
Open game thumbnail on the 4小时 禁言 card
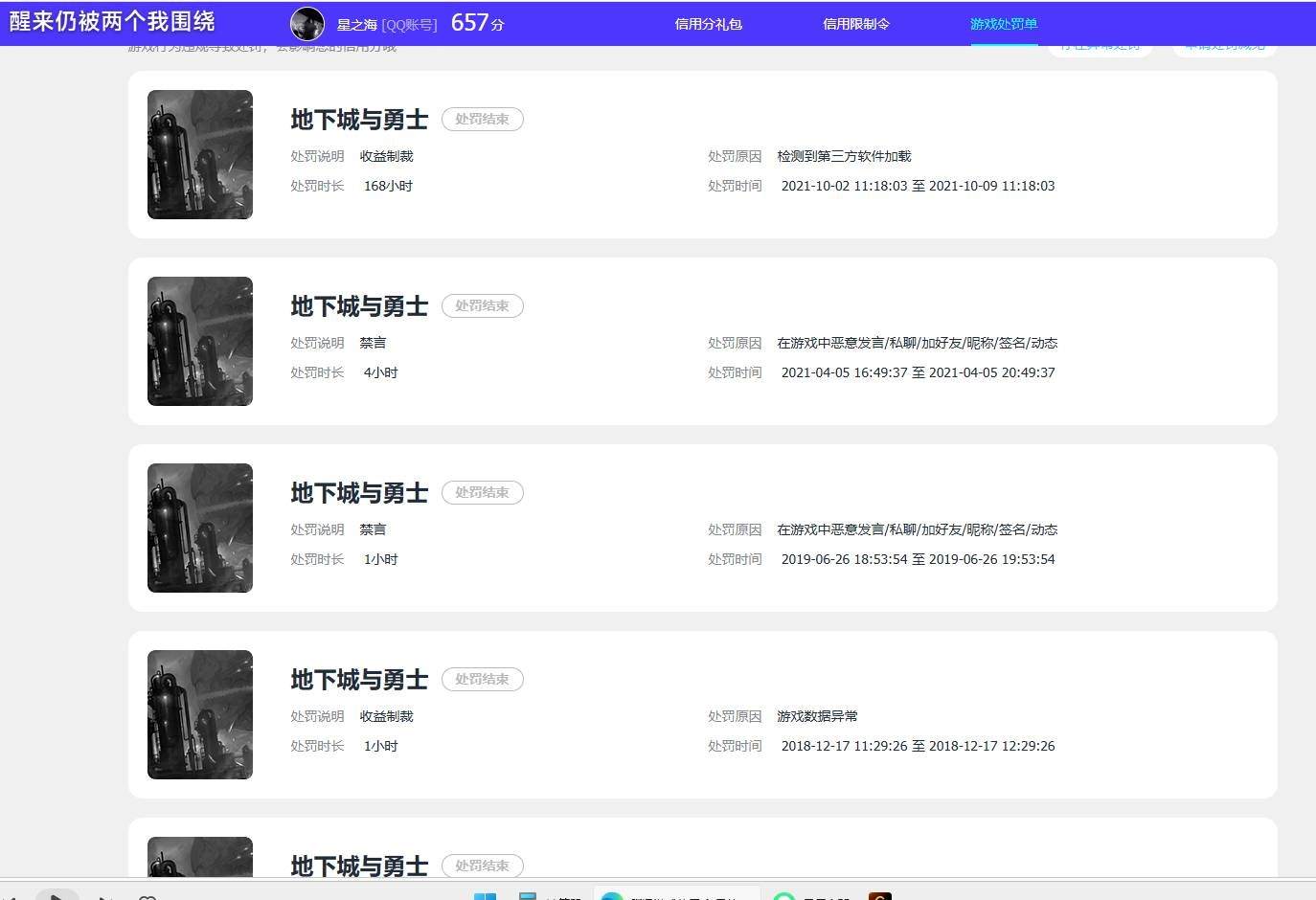tap(200, 341)
